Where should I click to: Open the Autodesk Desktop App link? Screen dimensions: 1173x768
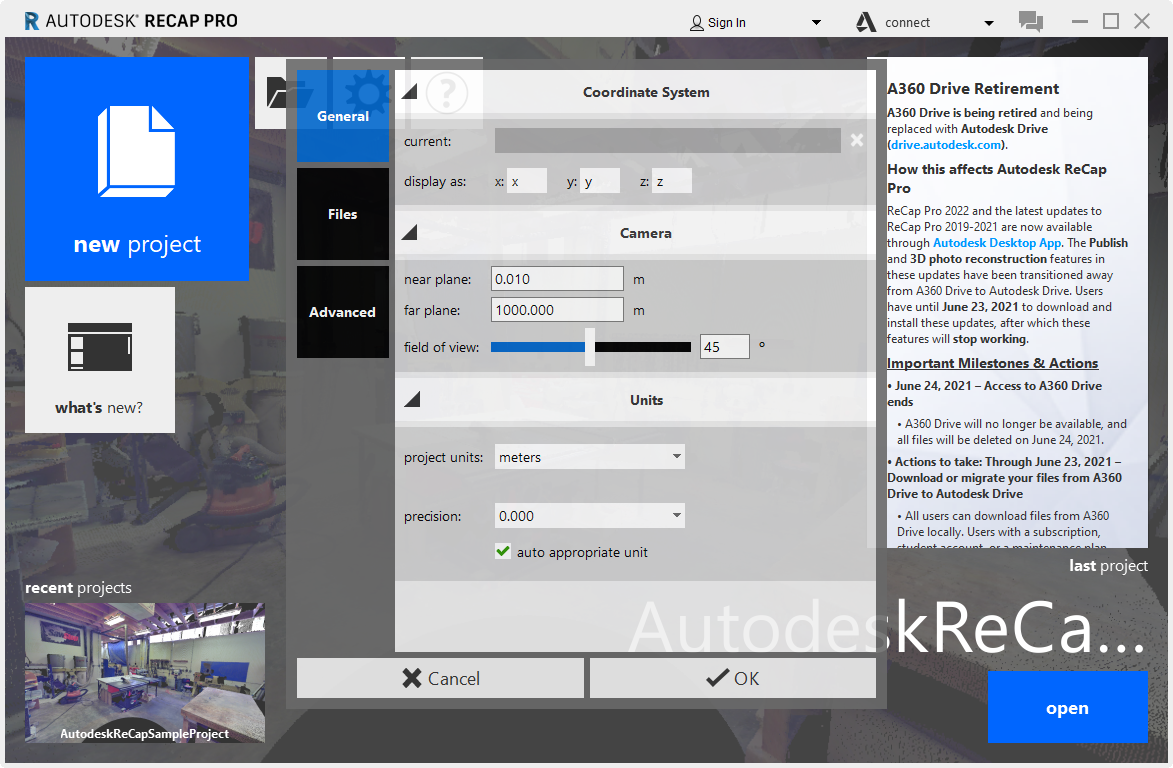pyautogui.click(x=996, y=243)
